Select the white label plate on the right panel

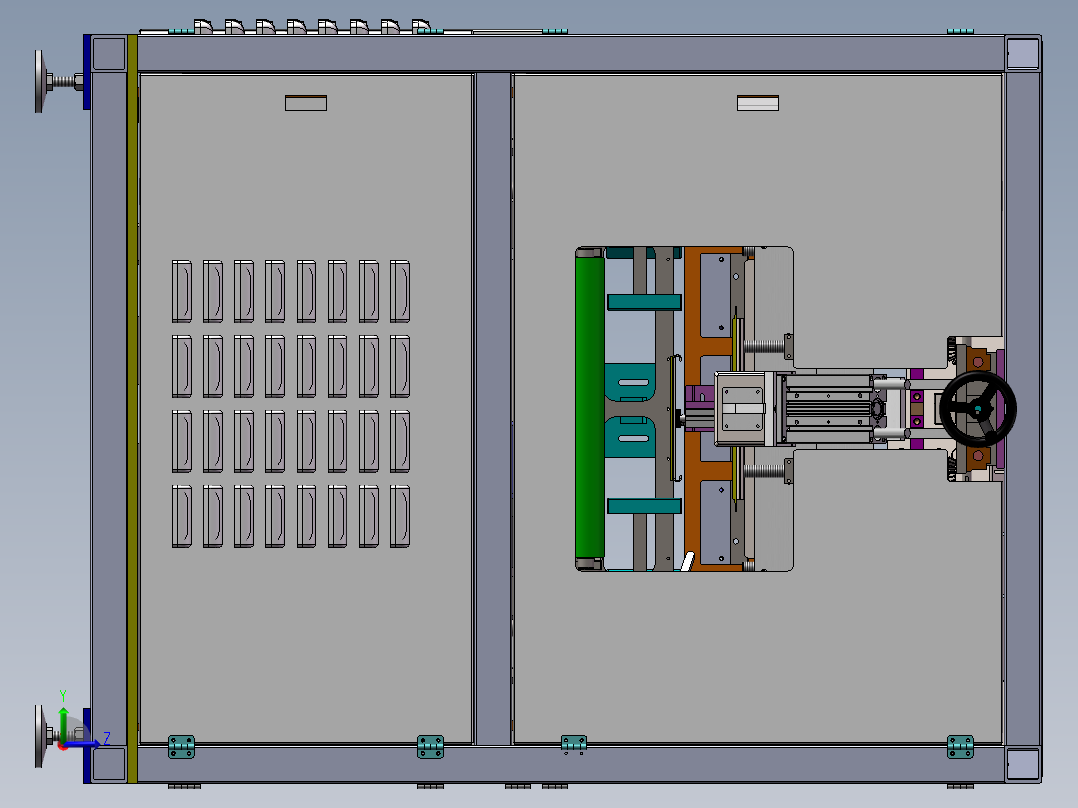(758, 103)
